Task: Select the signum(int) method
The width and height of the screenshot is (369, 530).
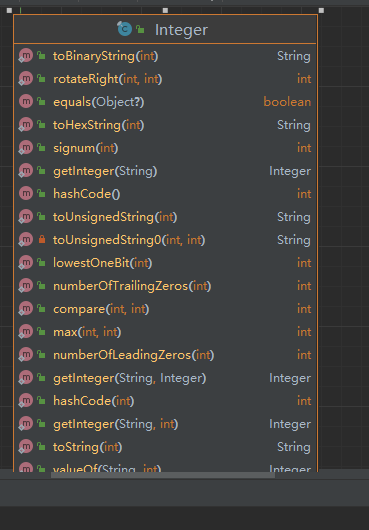Action: tap(85, 148)
